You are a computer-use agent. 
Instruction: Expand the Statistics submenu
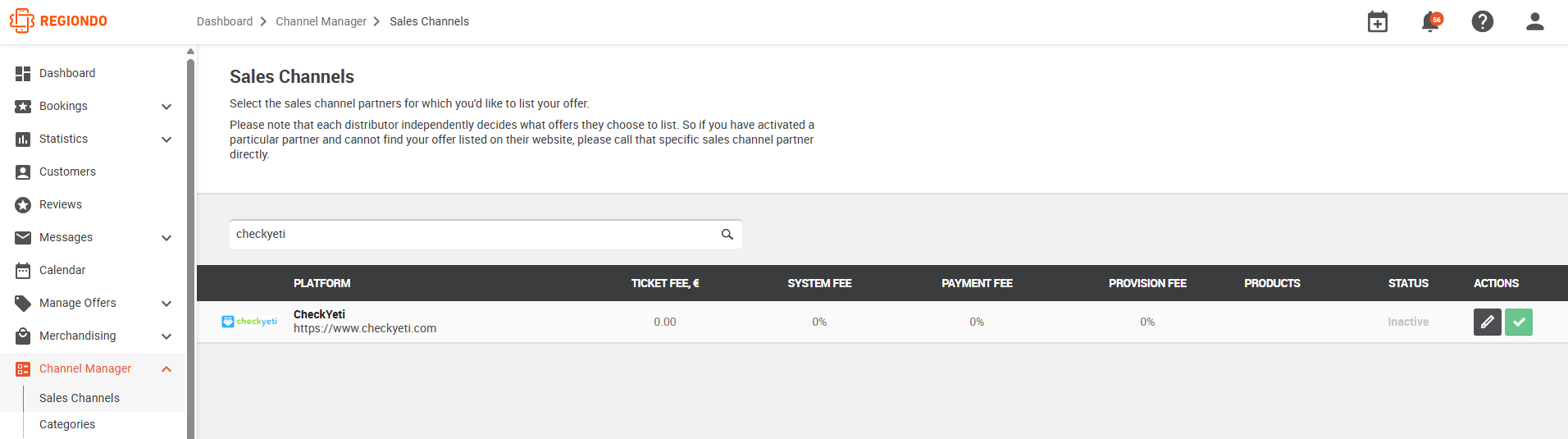[x=166, y=139]
